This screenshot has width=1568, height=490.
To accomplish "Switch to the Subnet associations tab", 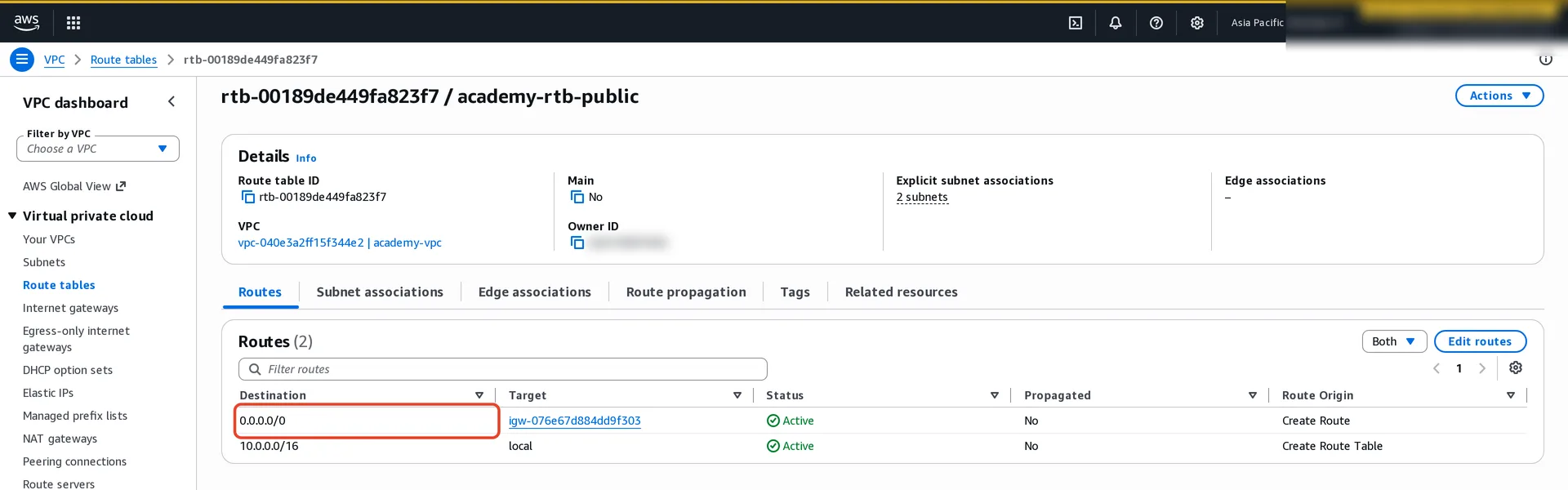I will click(380, 292).
